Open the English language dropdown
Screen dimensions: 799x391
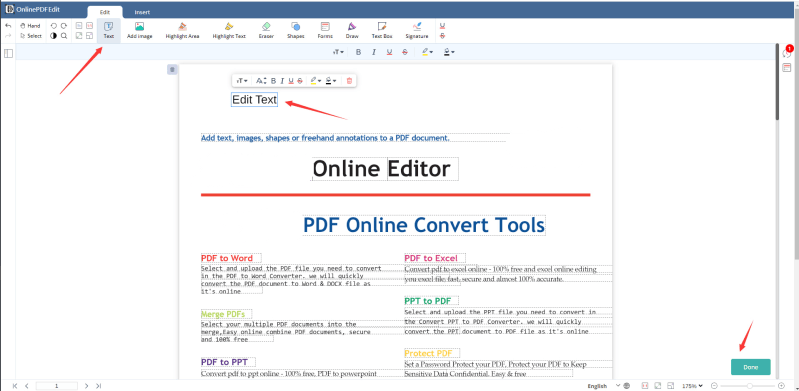pos(603,386)
